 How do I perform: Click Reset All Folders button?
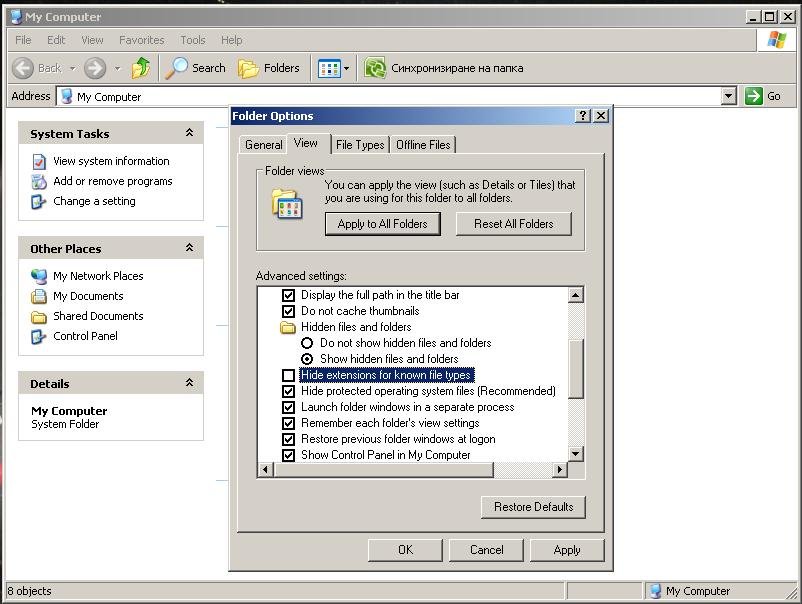pyautogui.click(x=514, y=224)
